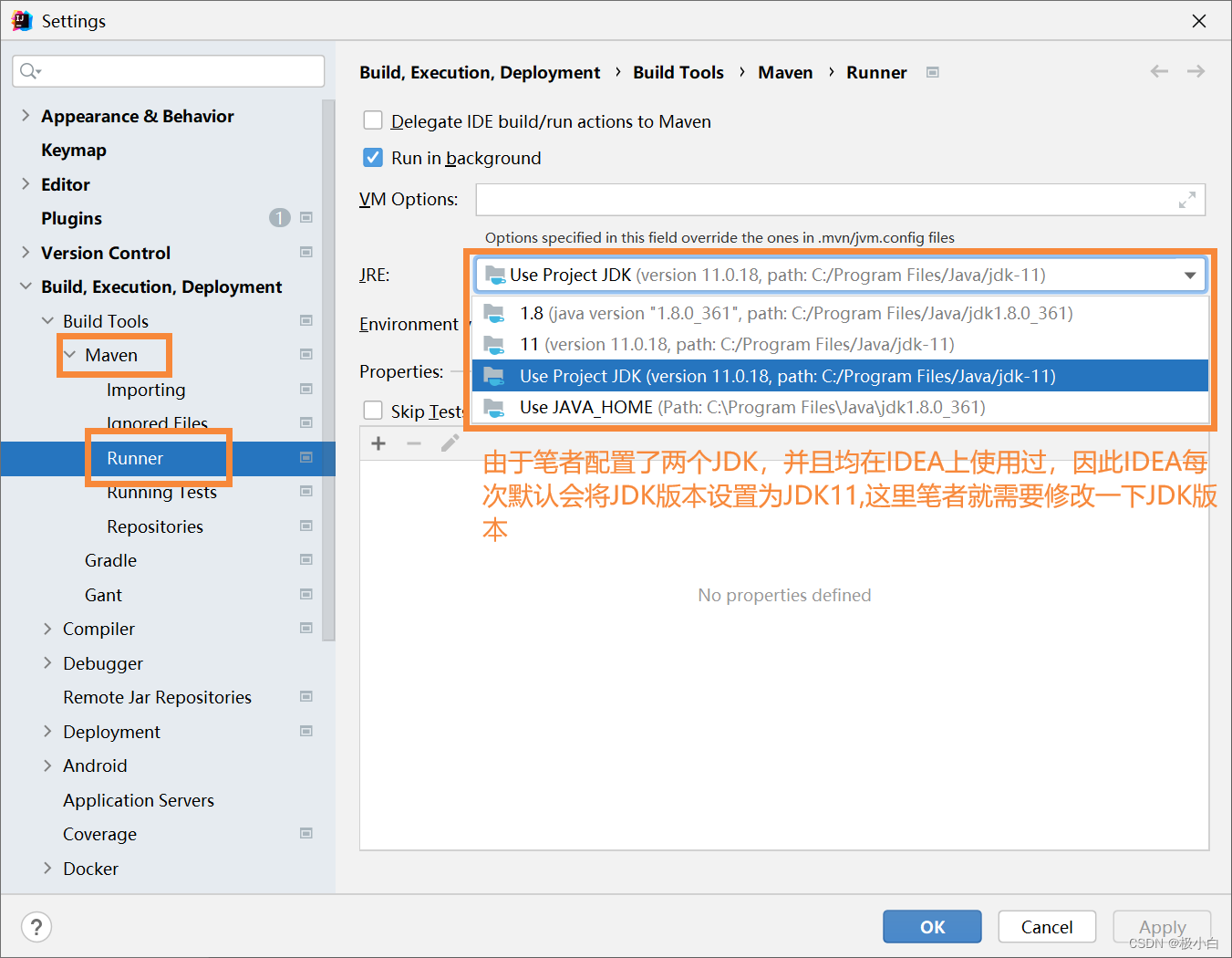
Task: Expand Appearance & Behavior
Action: (x=26, y=115)
